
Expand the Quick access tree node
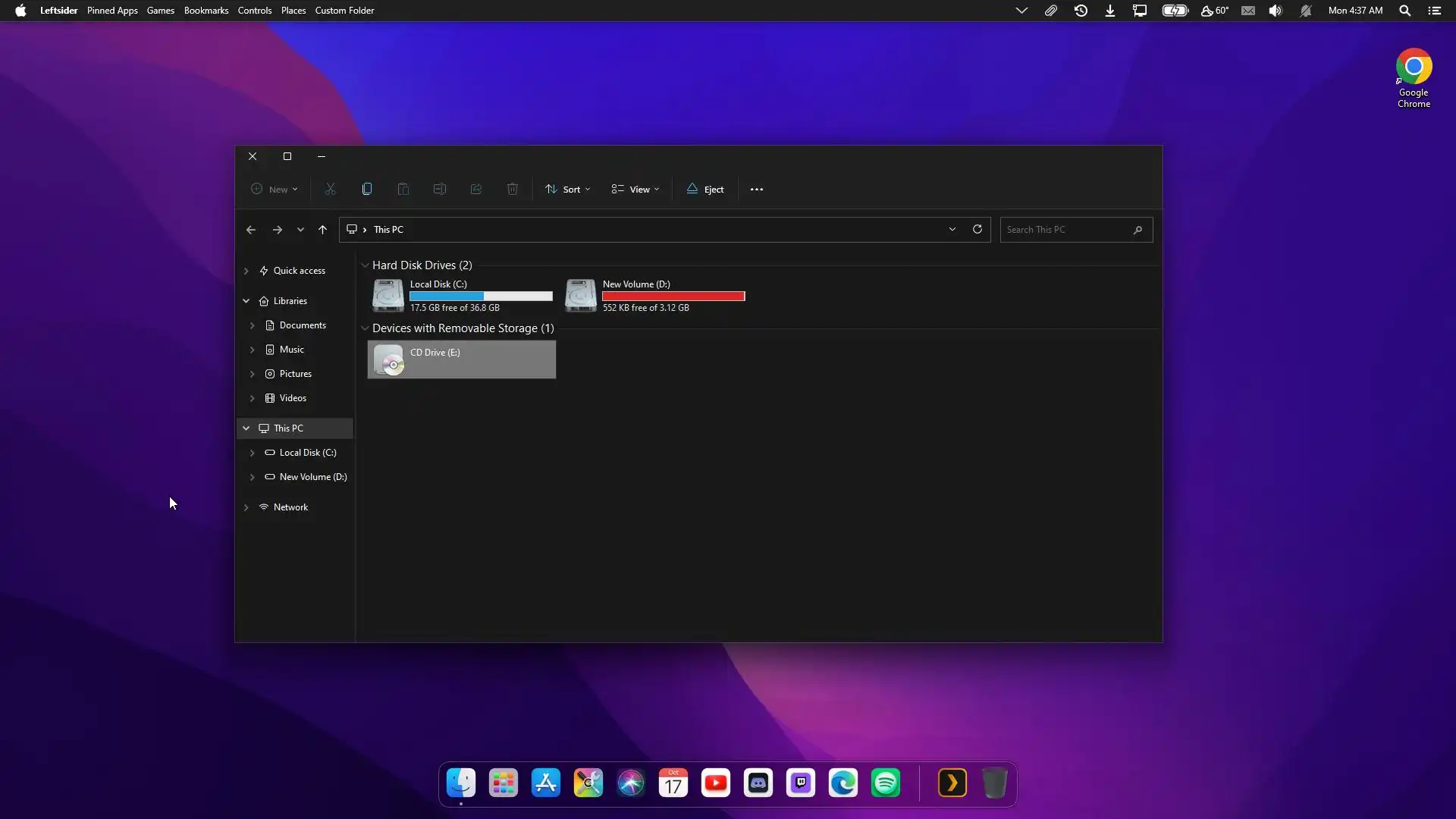[246, 271]
